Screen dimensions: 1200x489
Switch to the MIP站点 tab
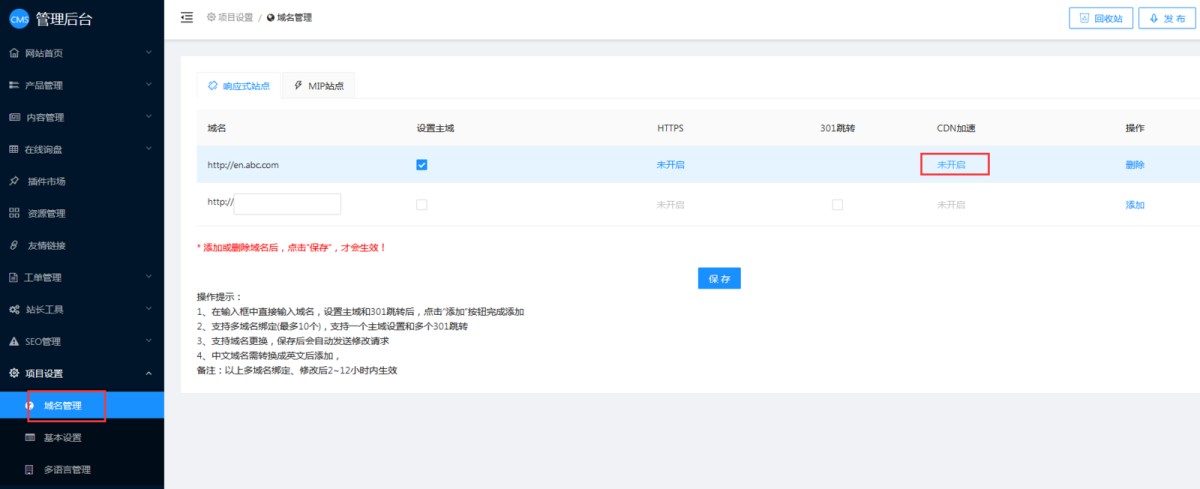point(318,86)
